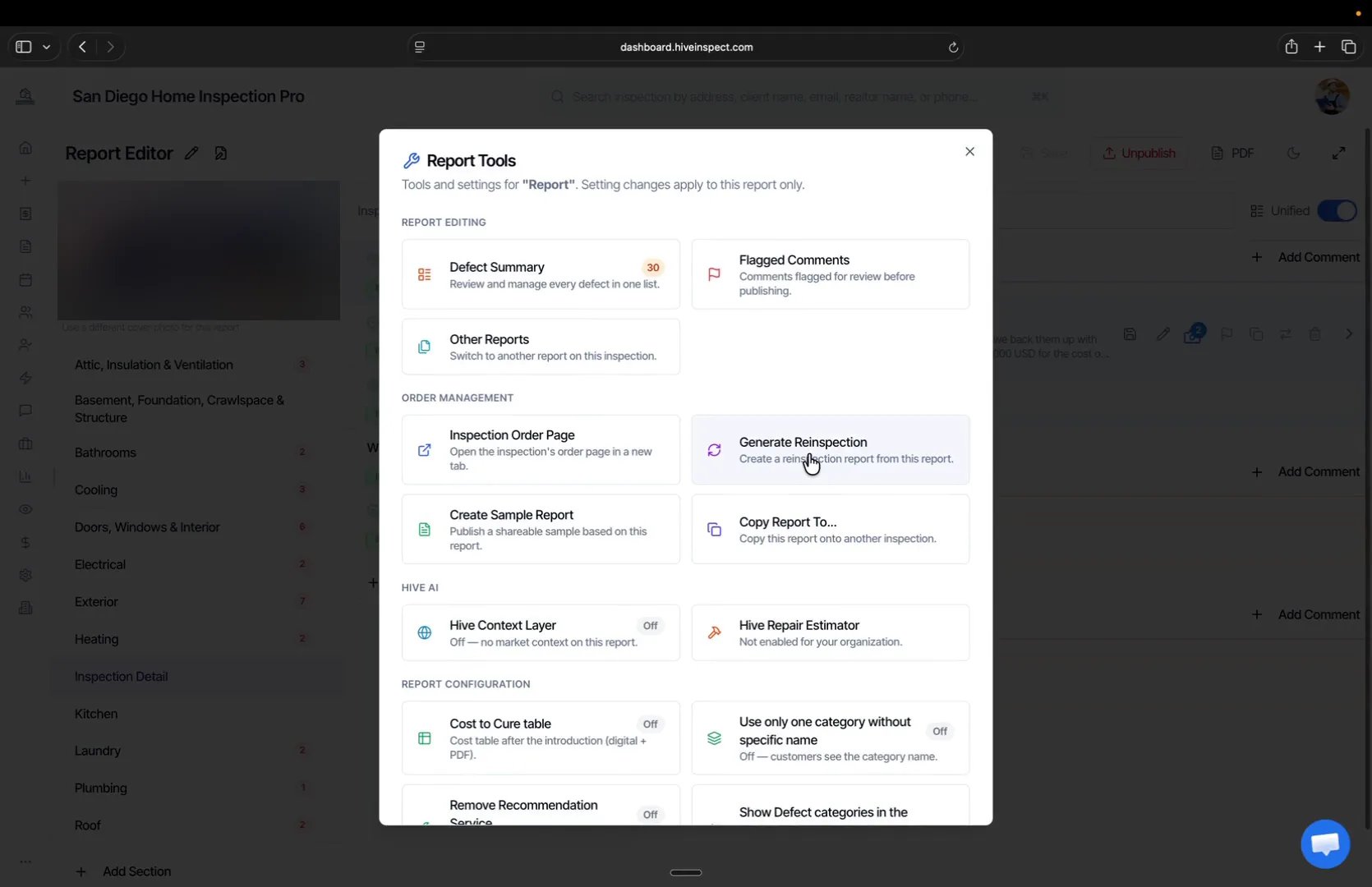Click the edit pencil beside Report Editor
The image size is (1372, 887).
click(191, 154)
